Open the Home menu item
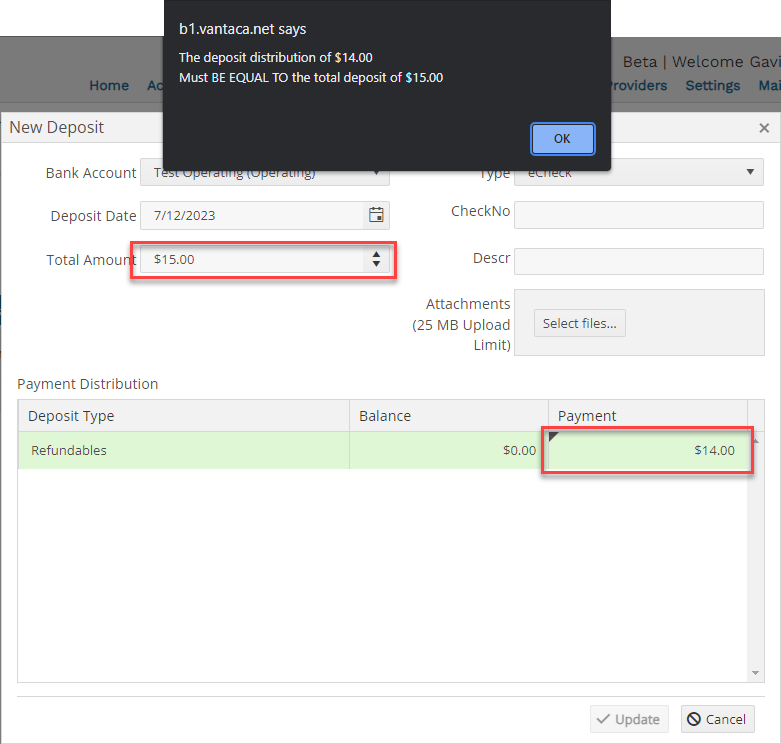The height and width of the screenshot is (744, 781). click(x=109, y=86)
